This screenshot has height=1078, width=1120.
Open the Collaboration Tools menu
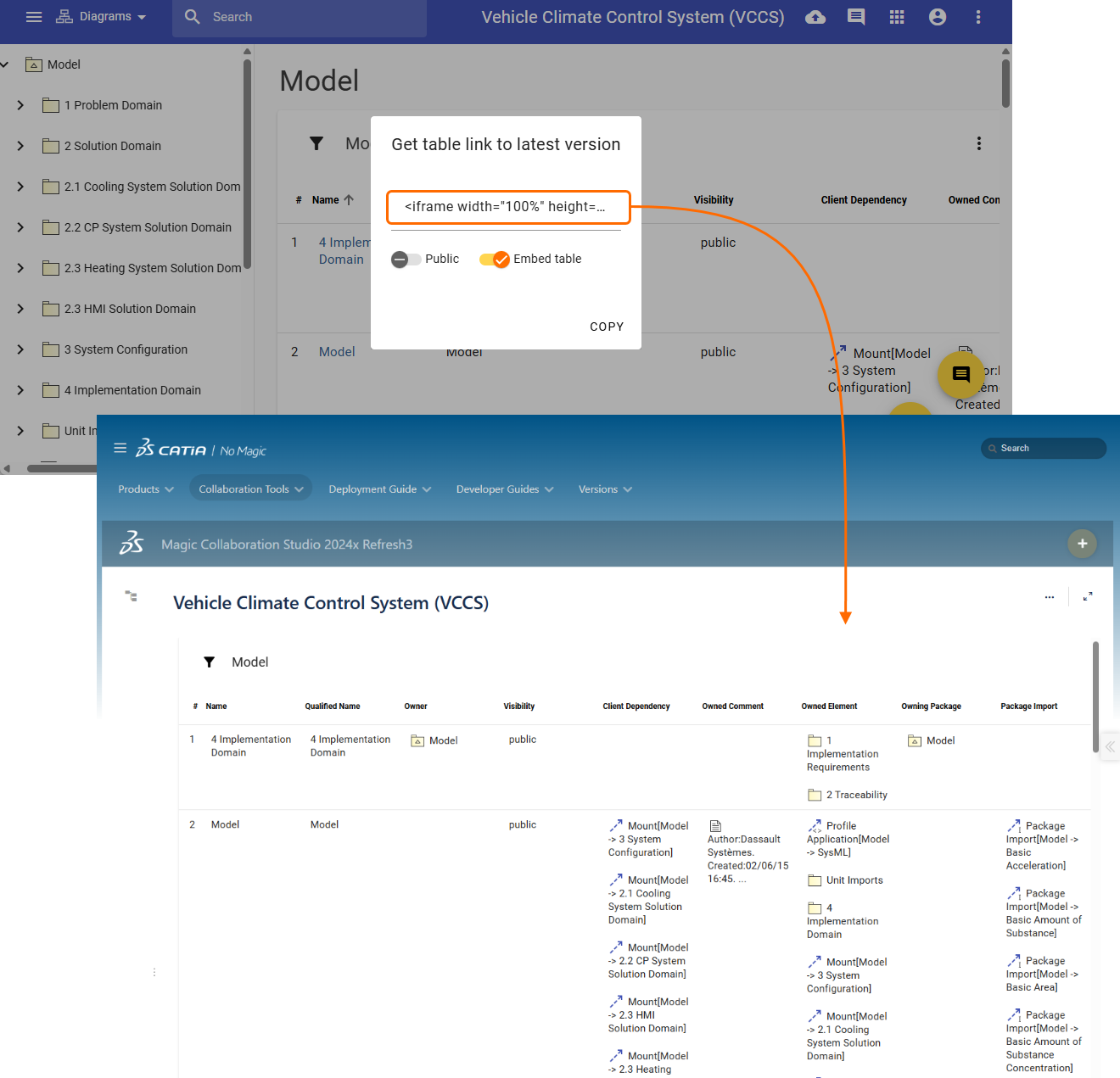point(251,489)
